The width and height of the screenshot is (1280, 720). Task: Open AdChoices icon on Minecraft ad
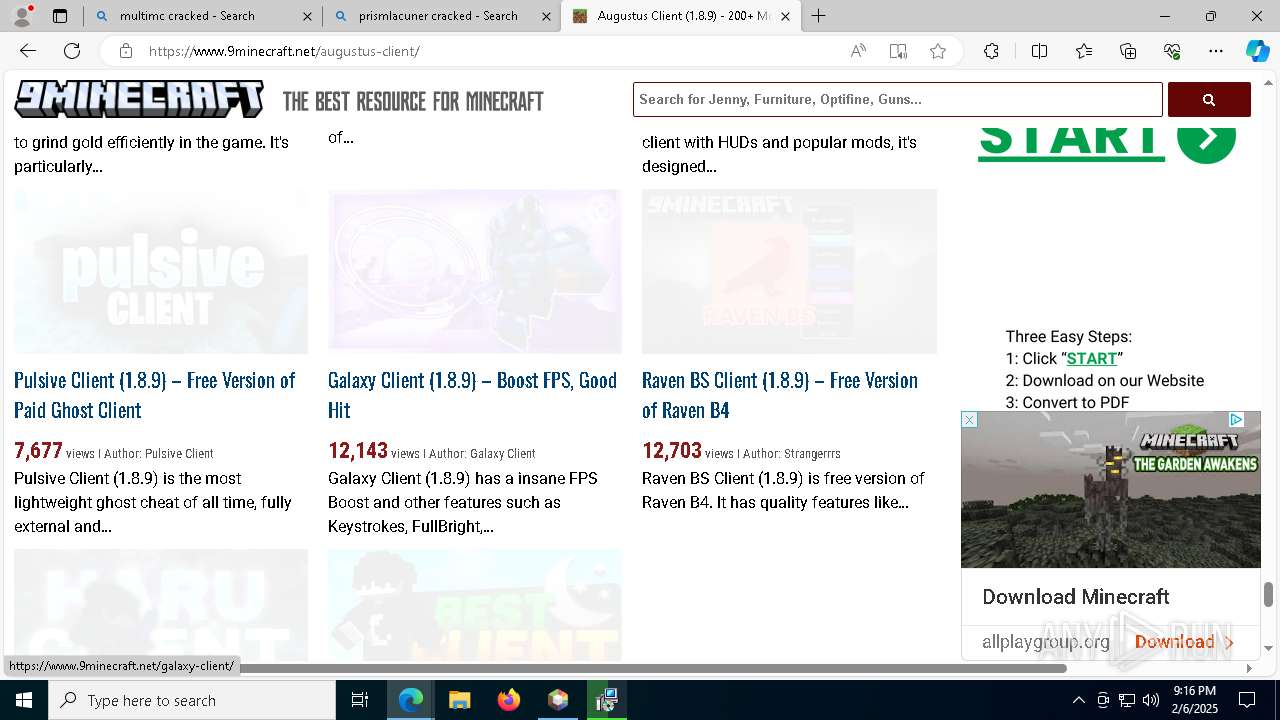coord(1236,420)
